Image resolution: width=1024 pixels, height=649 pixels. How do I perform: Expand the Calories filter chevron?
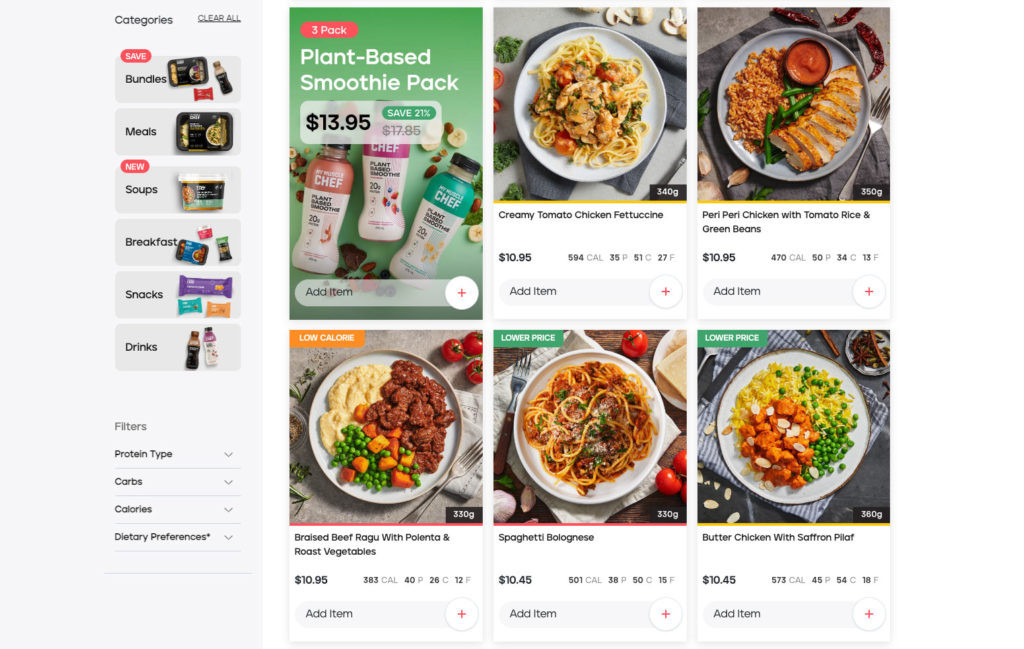[229, 509]
